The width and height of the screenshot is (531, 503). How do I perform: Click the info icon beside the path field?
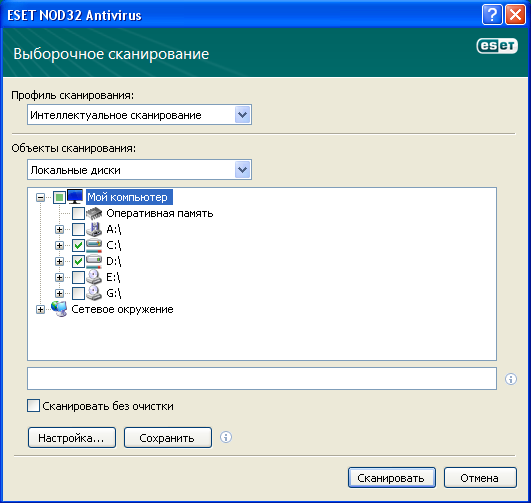511,379
